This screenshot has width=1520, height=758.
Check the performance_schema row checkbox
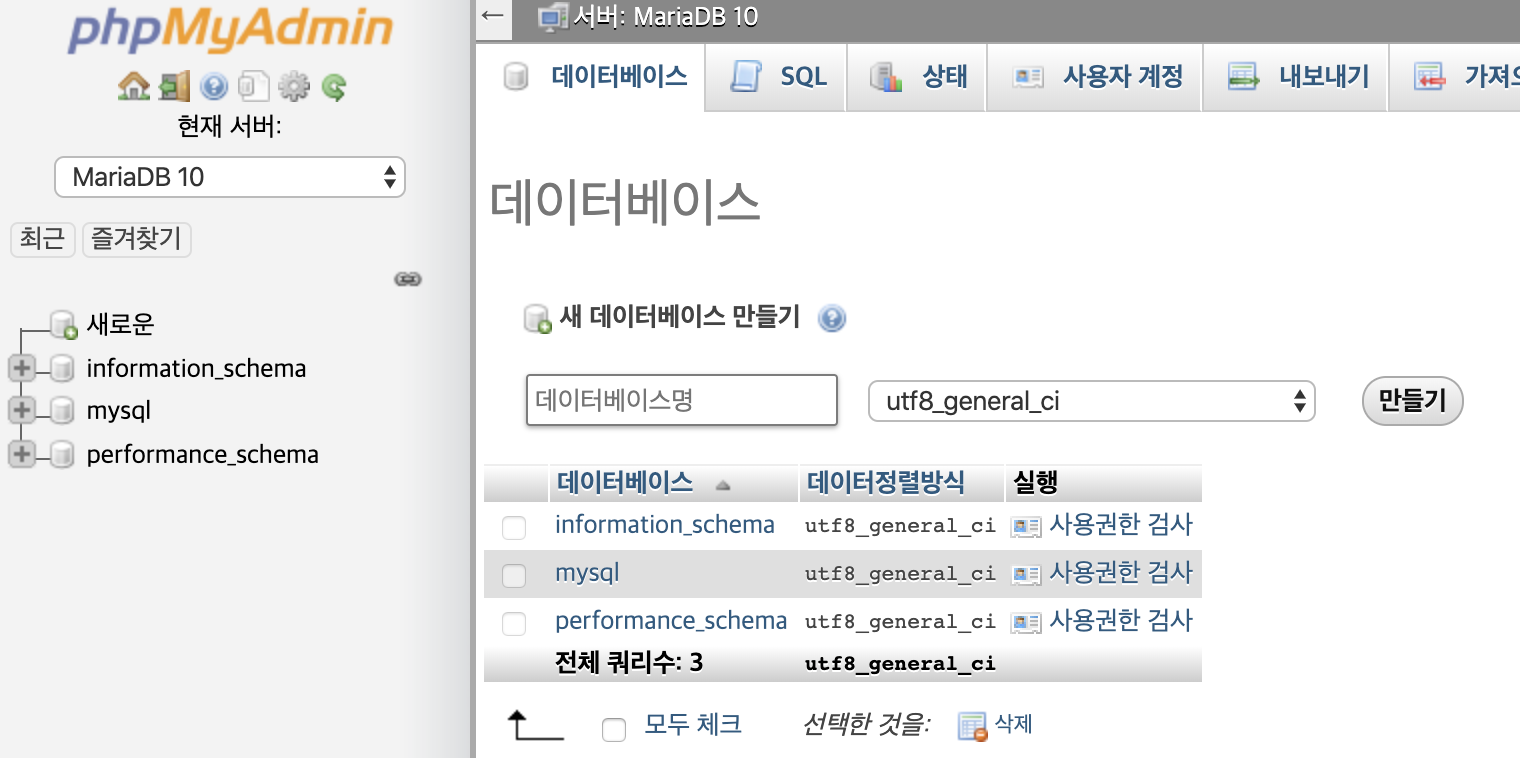tap(514, 624)
